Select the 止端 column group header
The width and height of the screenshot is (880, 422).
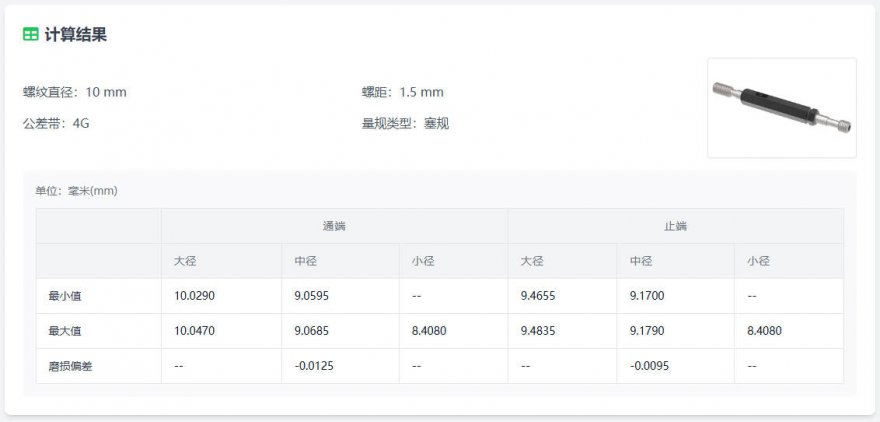675,226
